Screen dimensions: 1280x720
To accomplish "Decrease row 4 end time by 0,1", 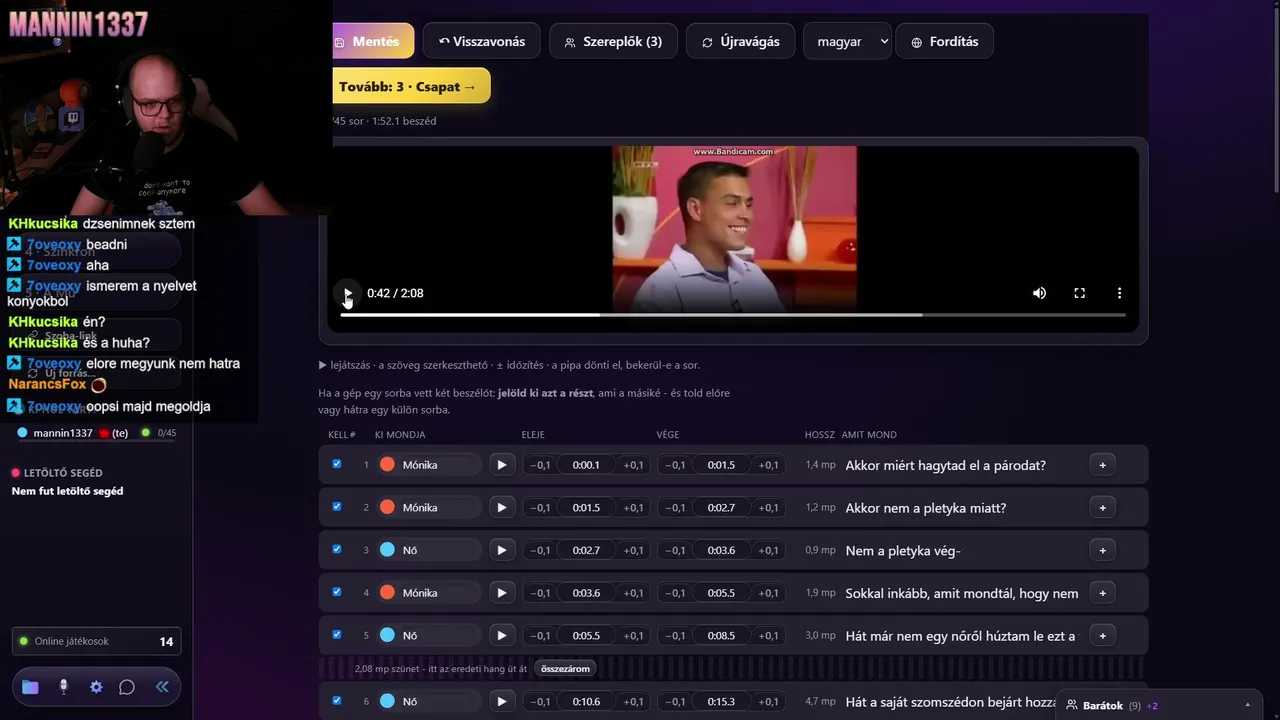I will [676, 593].
